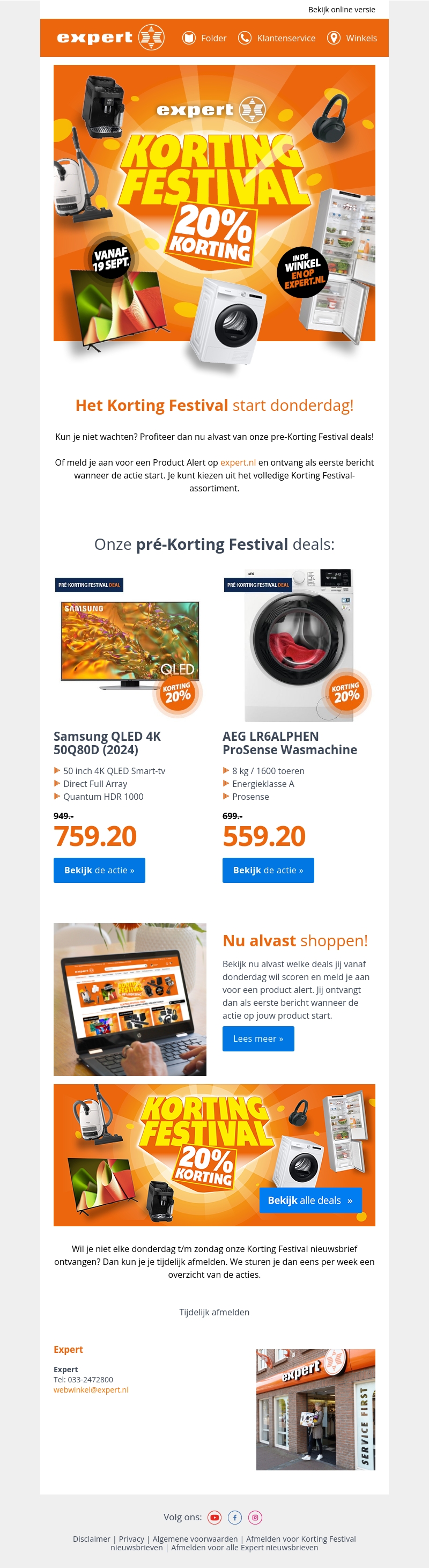Open the Bekijk online versie link
The image size is (429, 1568).
click(342, 9)
